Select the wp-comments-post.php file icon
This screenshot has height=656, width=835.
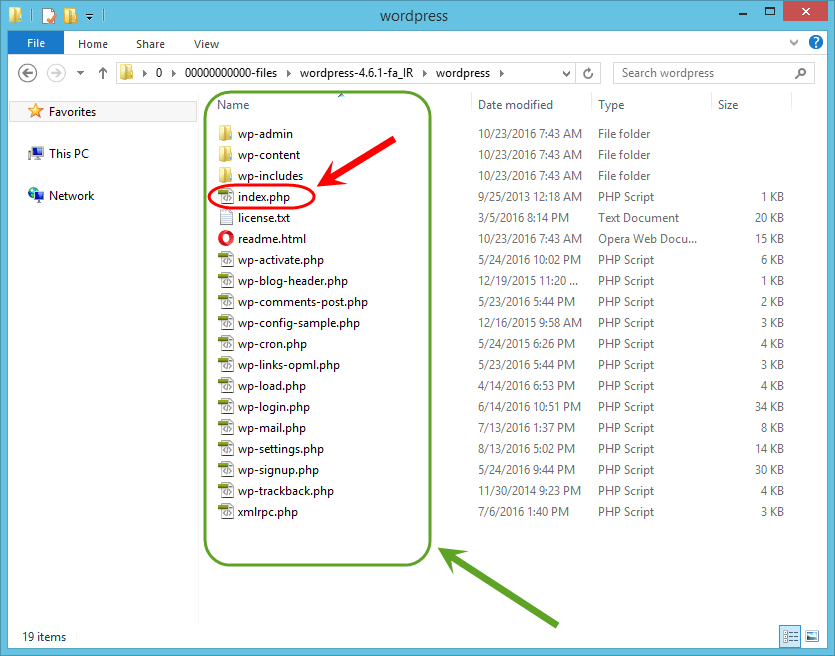(x=226, y=301)
